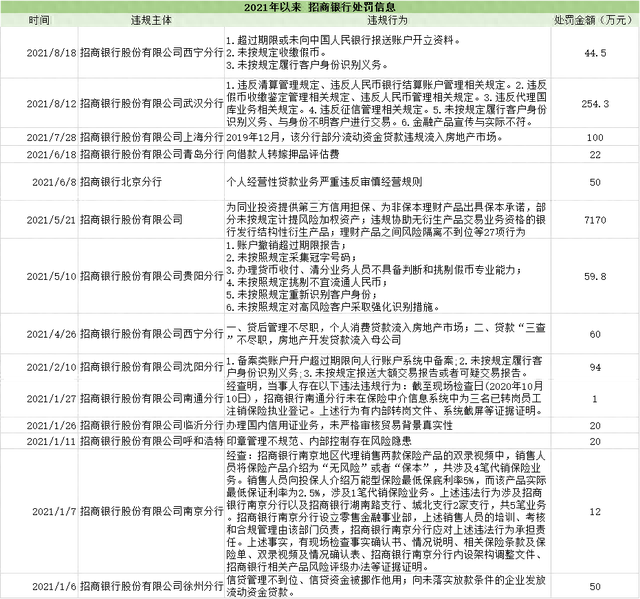
Task: Select the 沈阳分行 entity cell
Action: [x=151, y=367]
